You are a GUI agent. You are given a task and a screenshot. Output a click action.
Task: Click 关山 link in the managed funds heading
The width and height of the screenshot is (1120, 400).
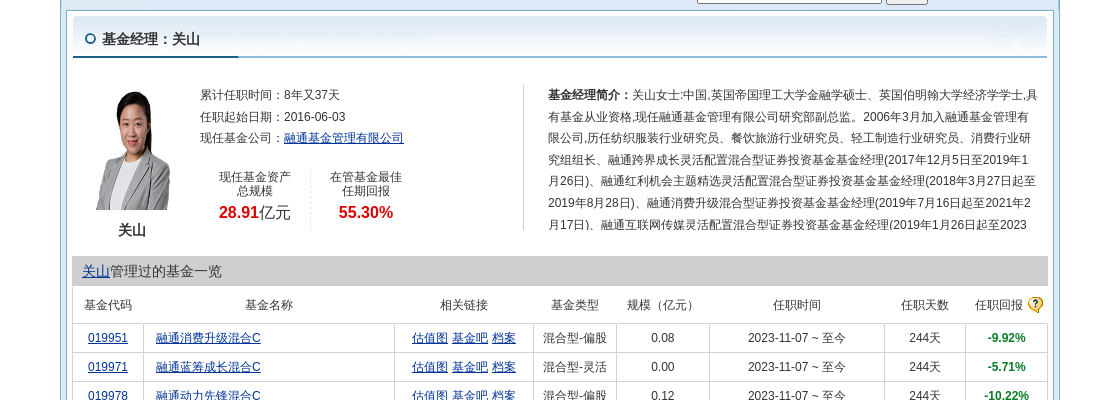[96, 271]
